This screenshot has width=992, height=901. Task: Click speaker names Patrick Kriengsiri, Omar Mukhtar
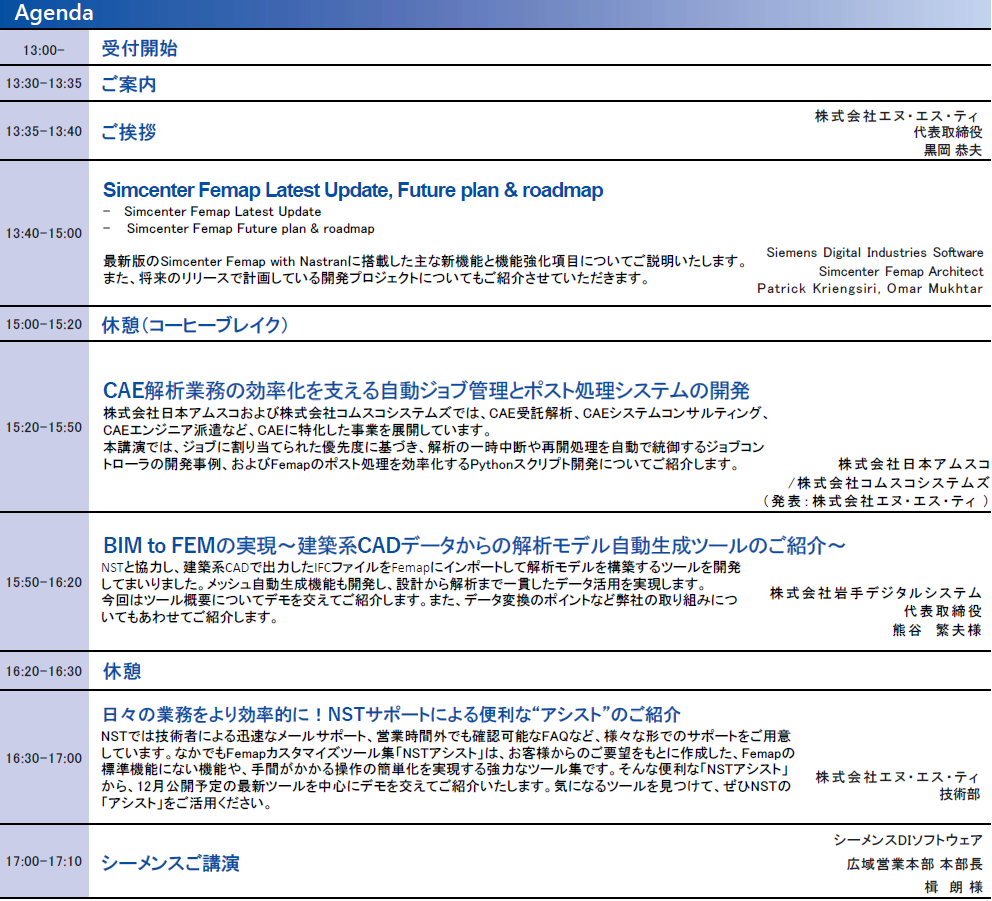click(870, 289)
